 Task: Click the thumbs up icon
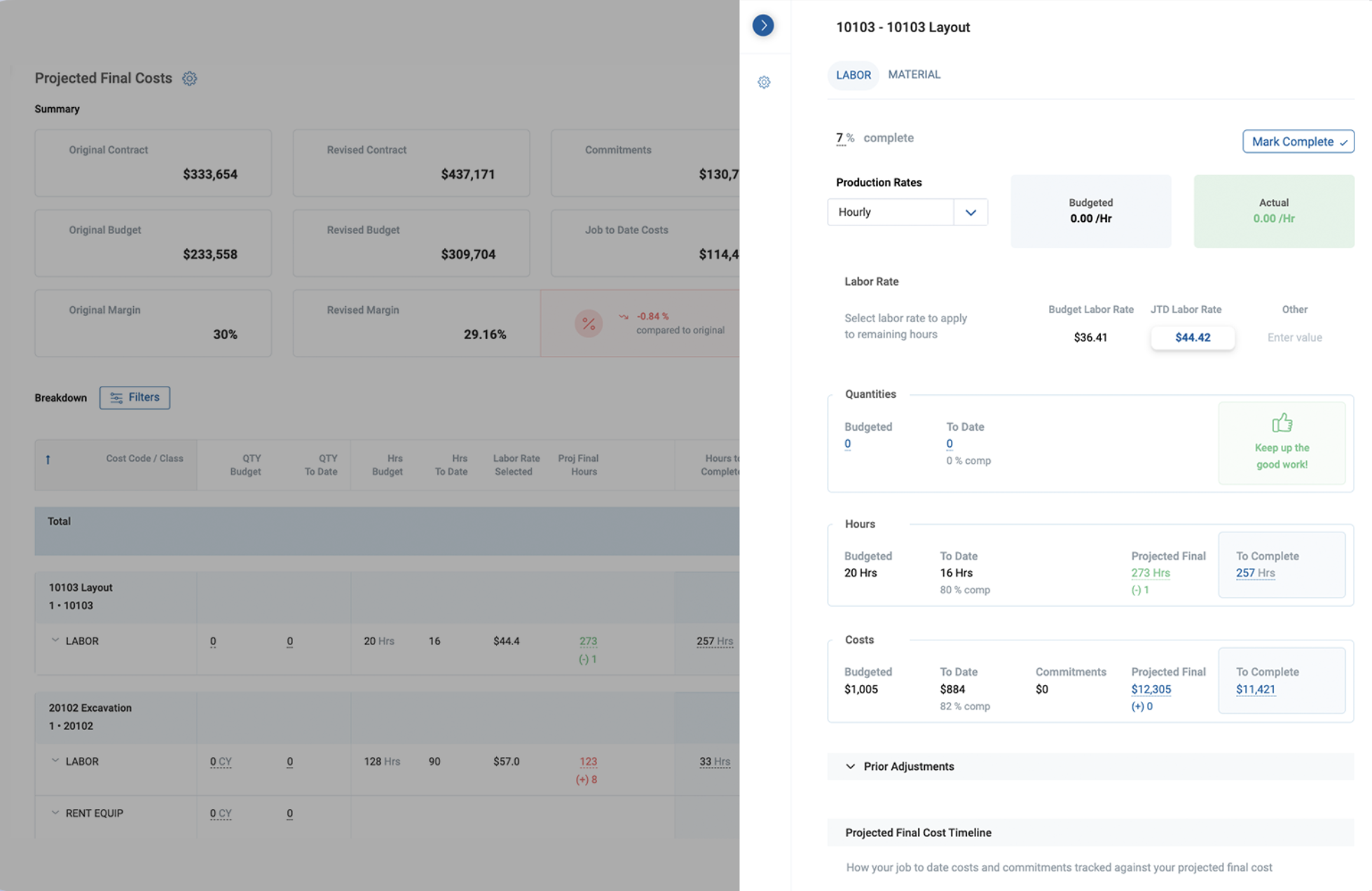(1282, 422)
